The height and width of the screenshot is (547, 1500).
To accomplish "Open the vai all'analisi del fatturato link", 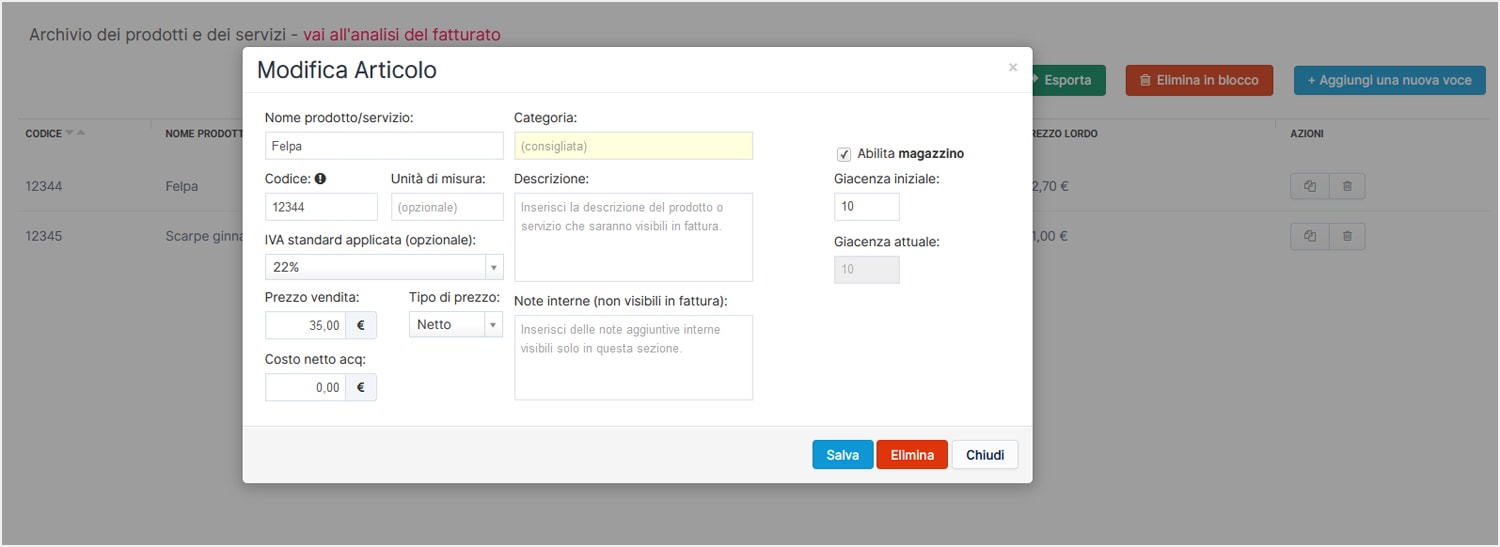I will pyautogui.click(x=402, y=34).
